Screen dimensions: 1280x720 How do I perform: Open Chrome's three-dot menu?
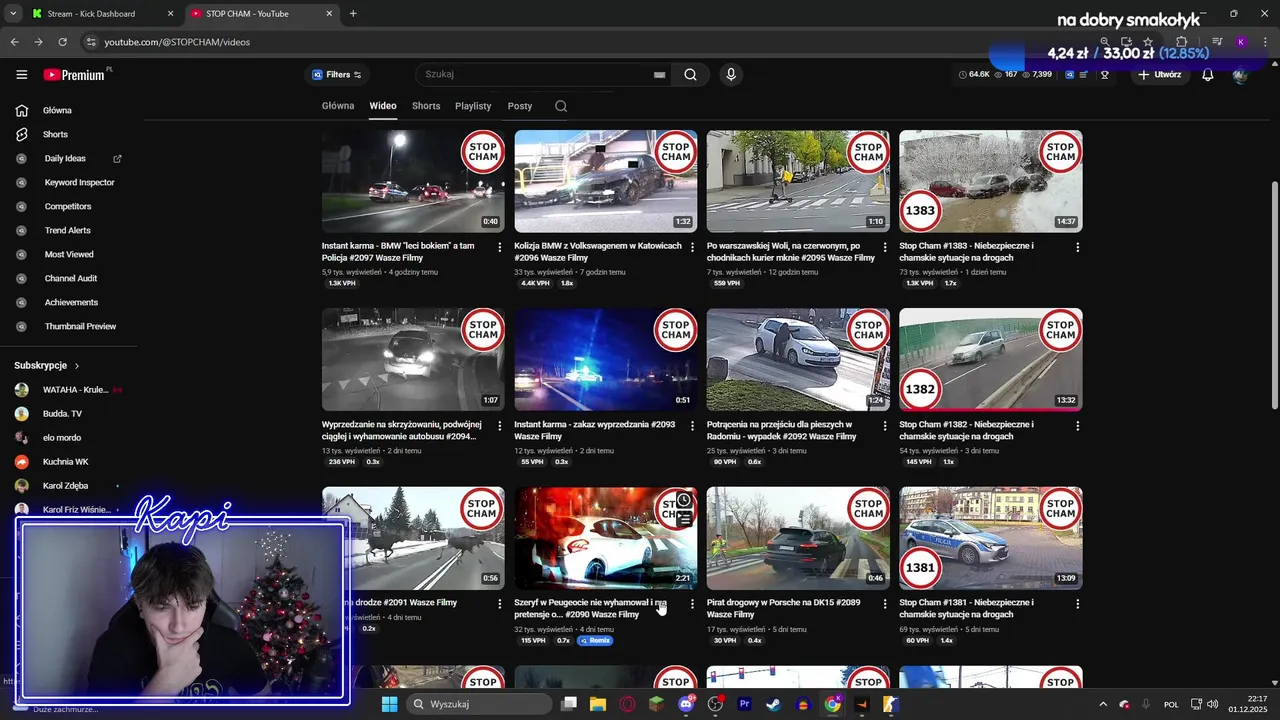coord(1265,42)
